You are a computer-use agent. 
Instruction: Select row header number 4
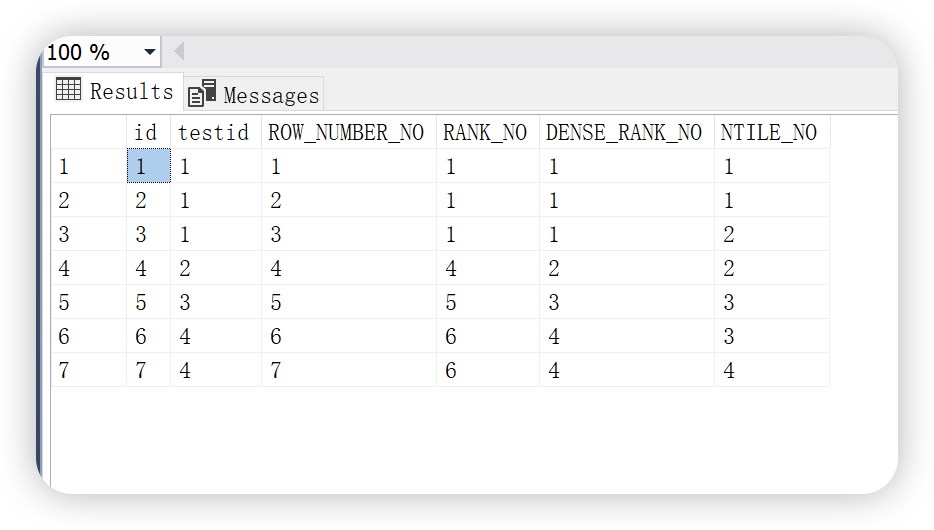(x=89, y=268)
